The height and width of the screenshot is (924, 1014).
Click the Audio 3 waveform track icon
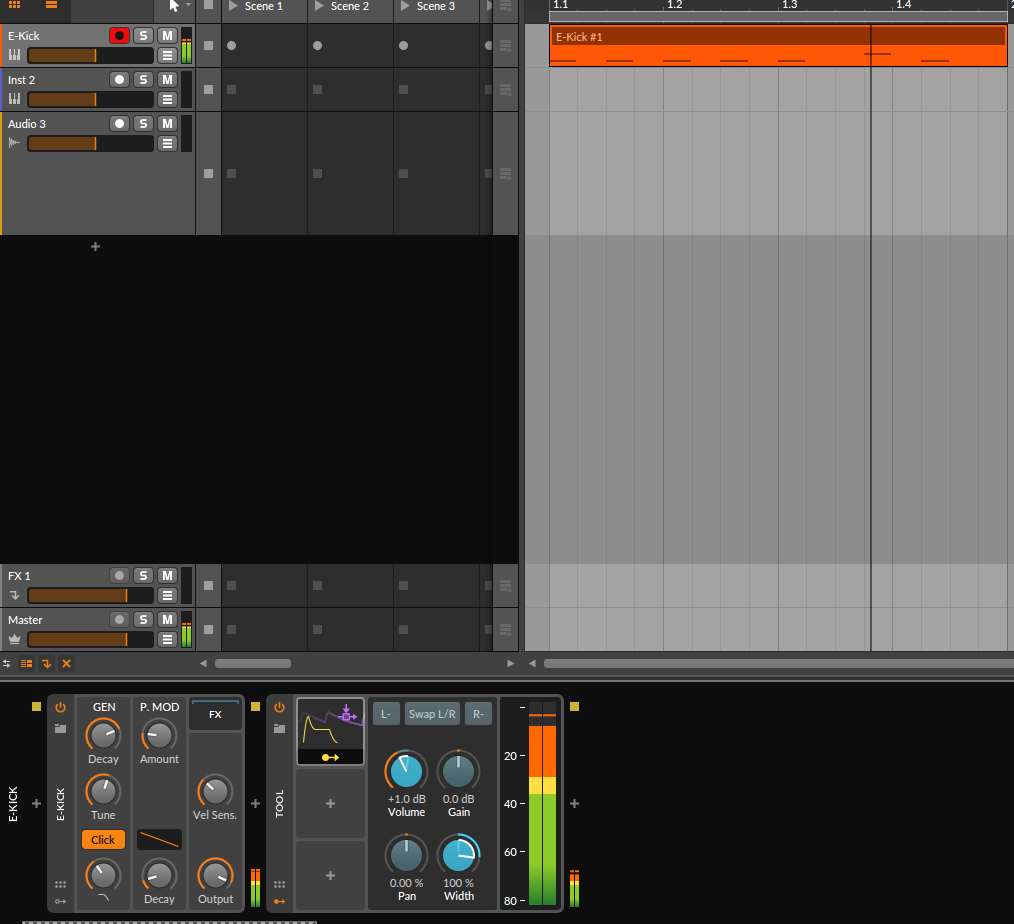click(14, 143)
